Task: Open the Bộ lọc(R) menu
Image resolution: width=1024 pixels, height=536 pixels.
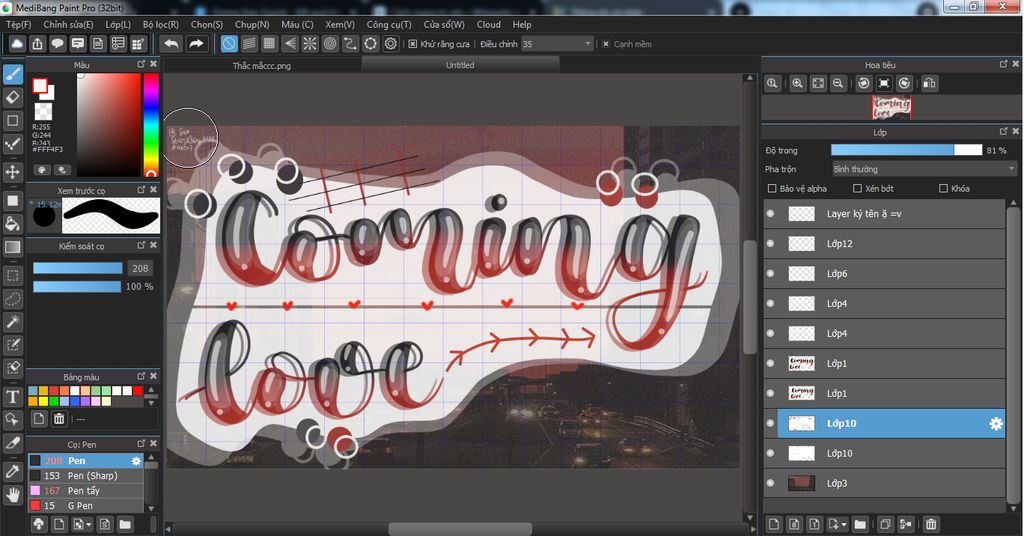Action: tap(161, 24)
